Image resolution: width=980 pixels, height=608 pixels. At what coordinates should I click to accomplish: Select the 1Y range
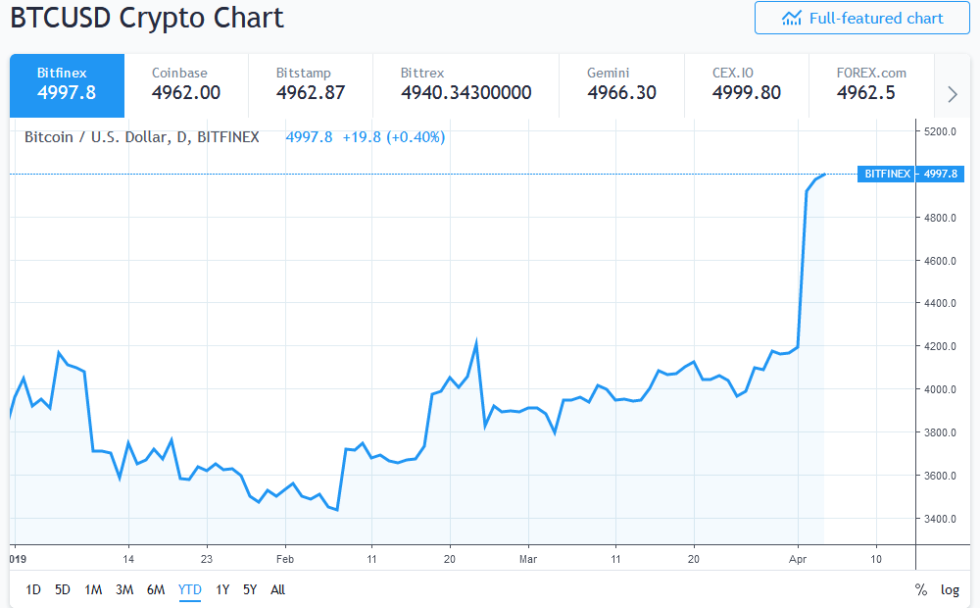(222, 590)
